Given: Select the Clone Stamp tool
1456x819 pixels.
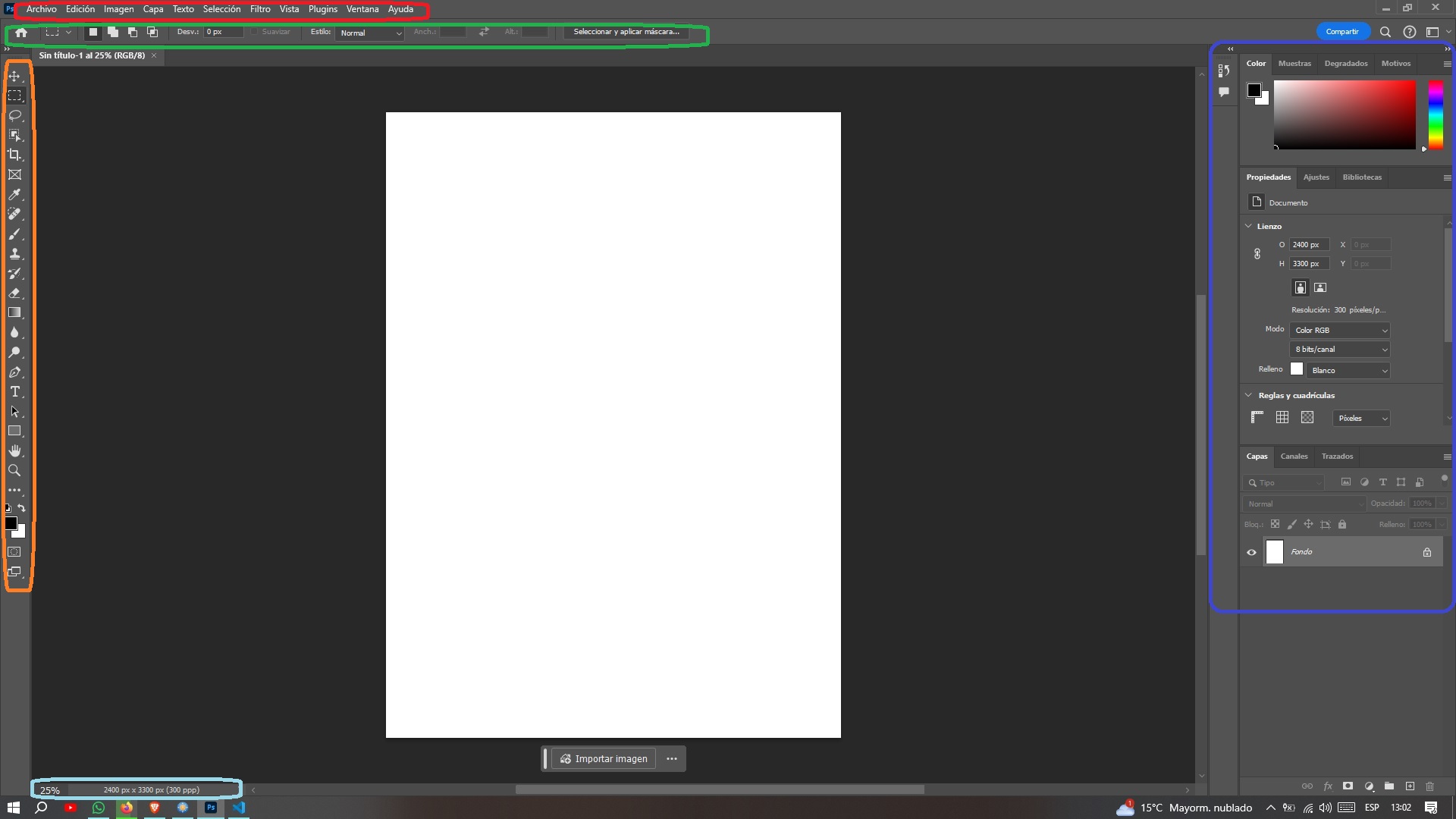Looking at the screenshot, I should coord(15,253).
